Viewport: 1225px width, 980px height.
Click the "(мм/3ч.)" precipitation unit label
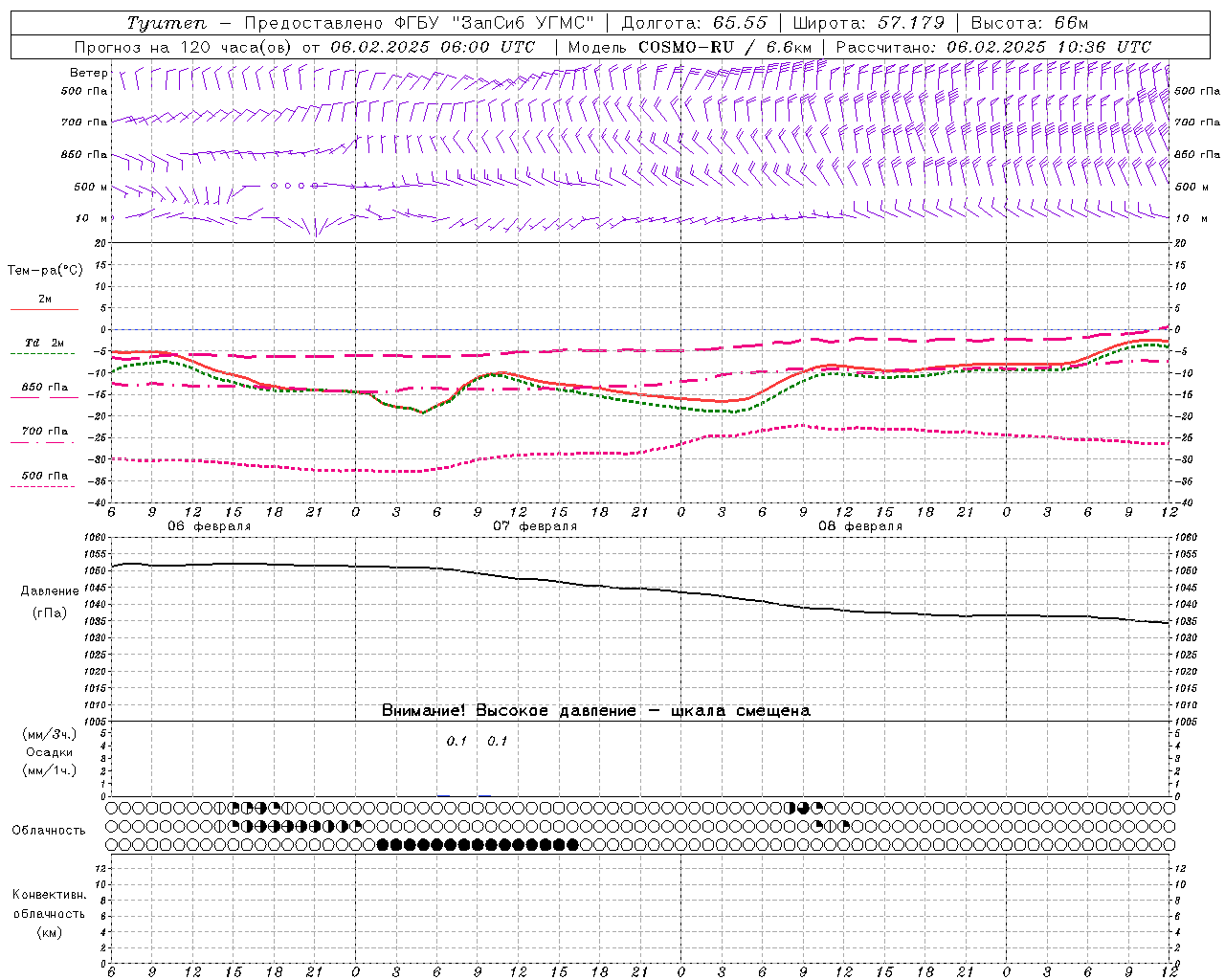tap(50, 735)
